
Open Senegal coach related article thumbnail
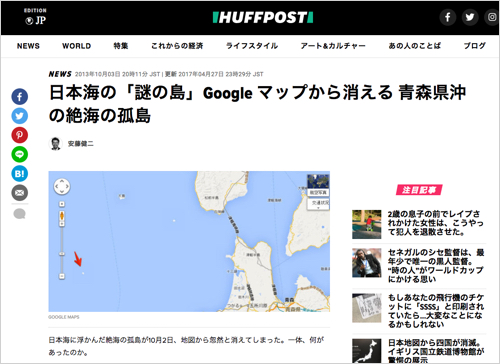point(367,263)
